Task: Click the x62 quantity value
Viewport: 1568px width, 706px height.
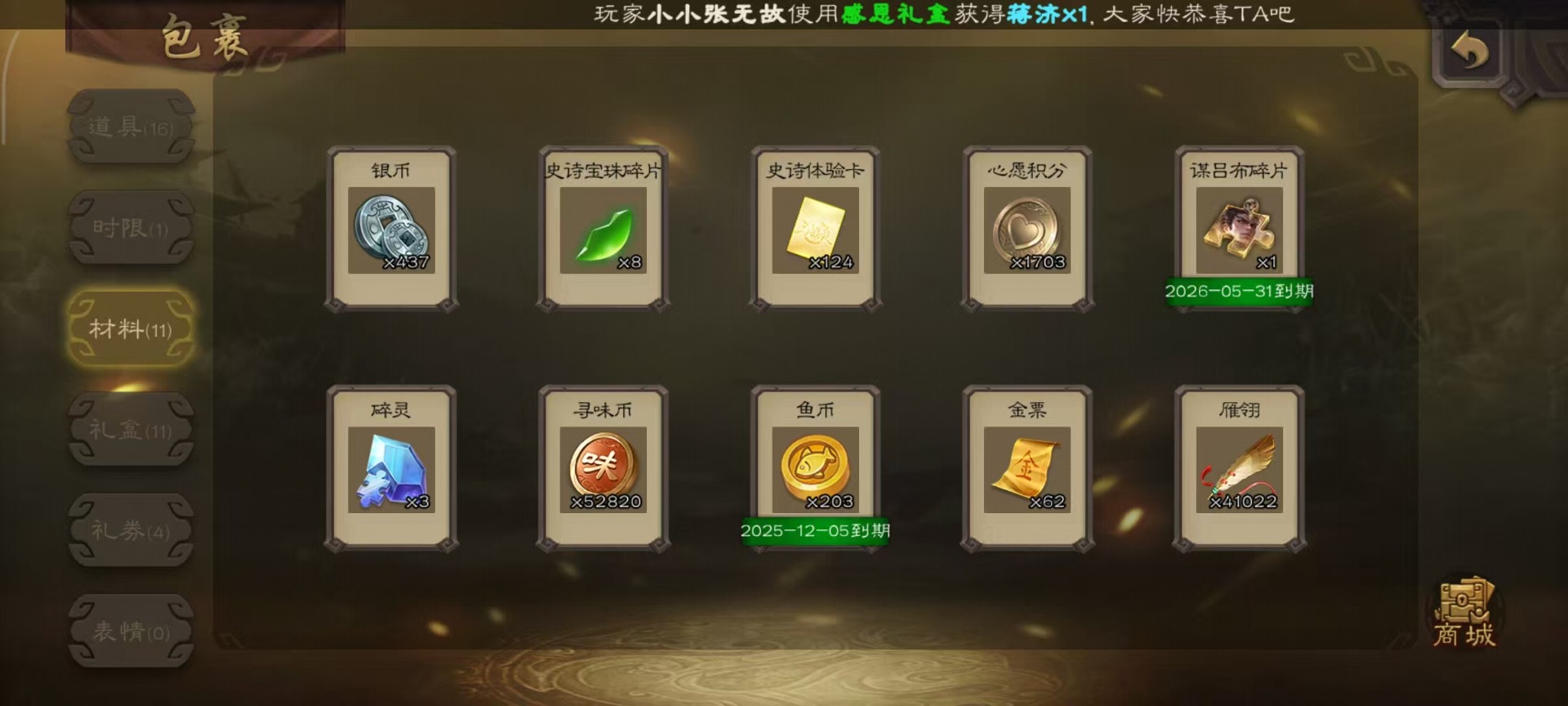Action: (1047, 502)
